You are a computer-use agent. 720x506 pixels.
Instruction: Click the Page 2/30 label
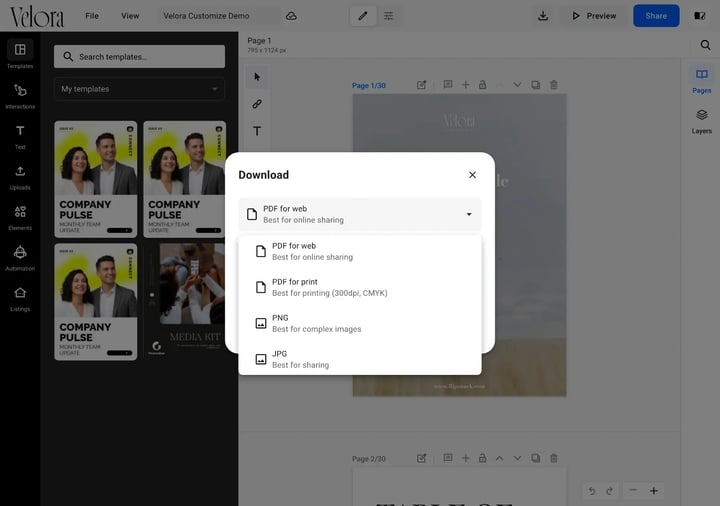coord(369,459)
